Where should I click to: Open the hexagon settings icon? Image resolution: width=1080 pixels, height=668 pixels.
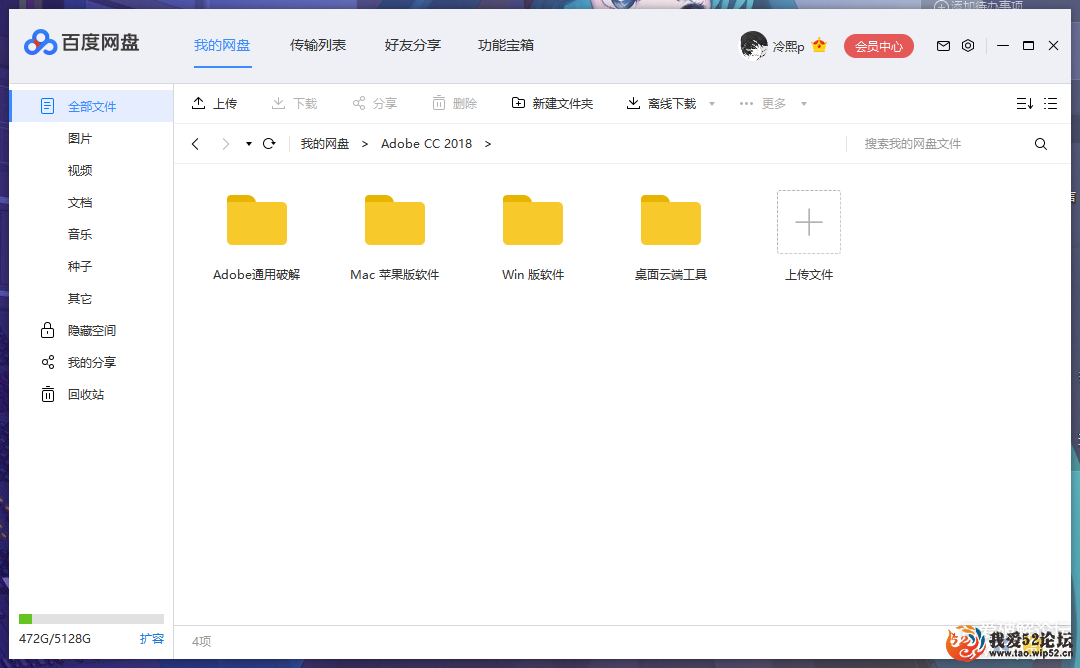pyautogui.click(x=968, y=45)
